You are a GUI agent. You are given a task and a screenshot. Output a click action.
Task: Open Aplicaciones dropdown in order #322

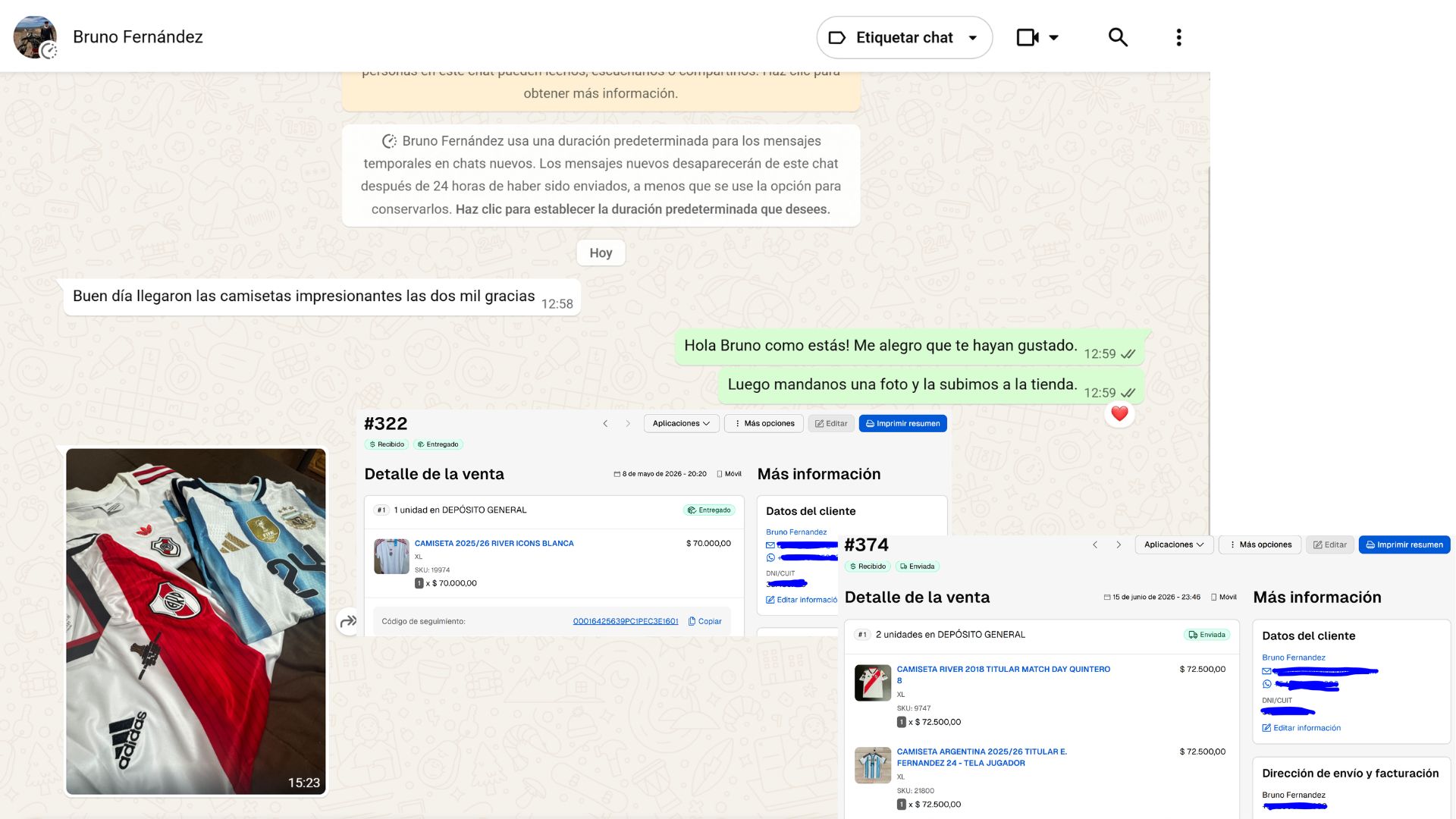pyautogui.click(x=681, y=423)
